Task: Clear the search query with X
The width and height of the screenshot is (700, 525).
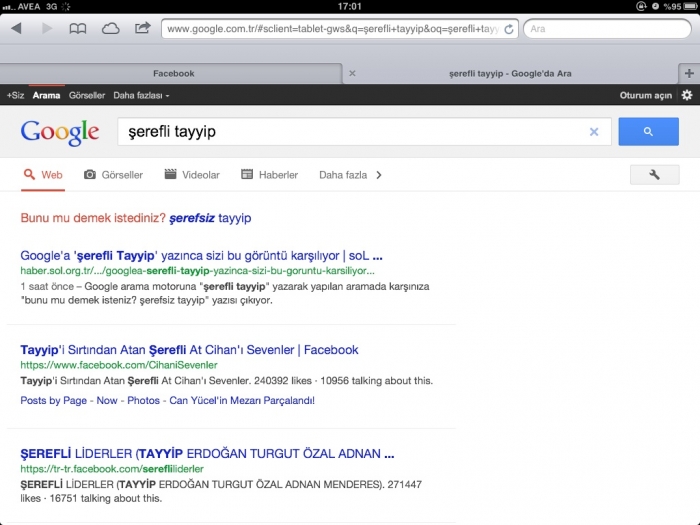Action: tap(594, 132)
